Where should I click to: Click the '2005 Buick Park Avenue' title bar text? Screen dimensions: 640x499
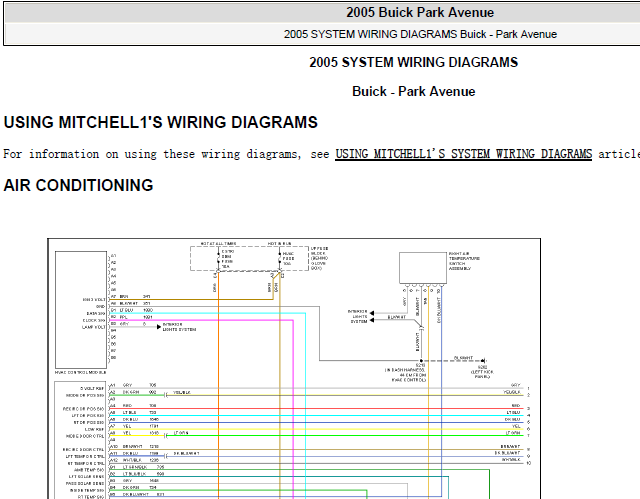pos(420,12)
